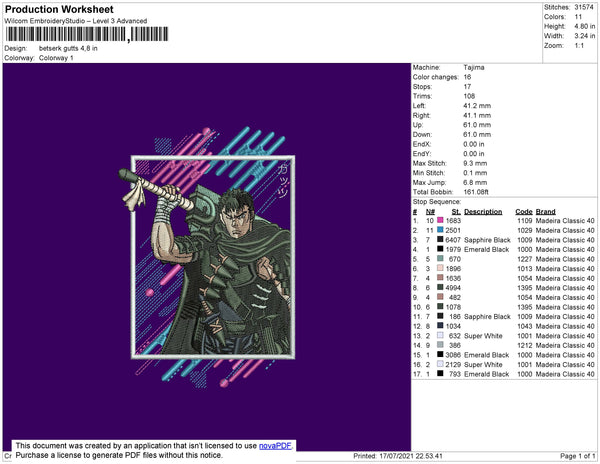Screen dimensions: 600x464
Task: Click the 'St.' column header
Action: coord(456,212)
